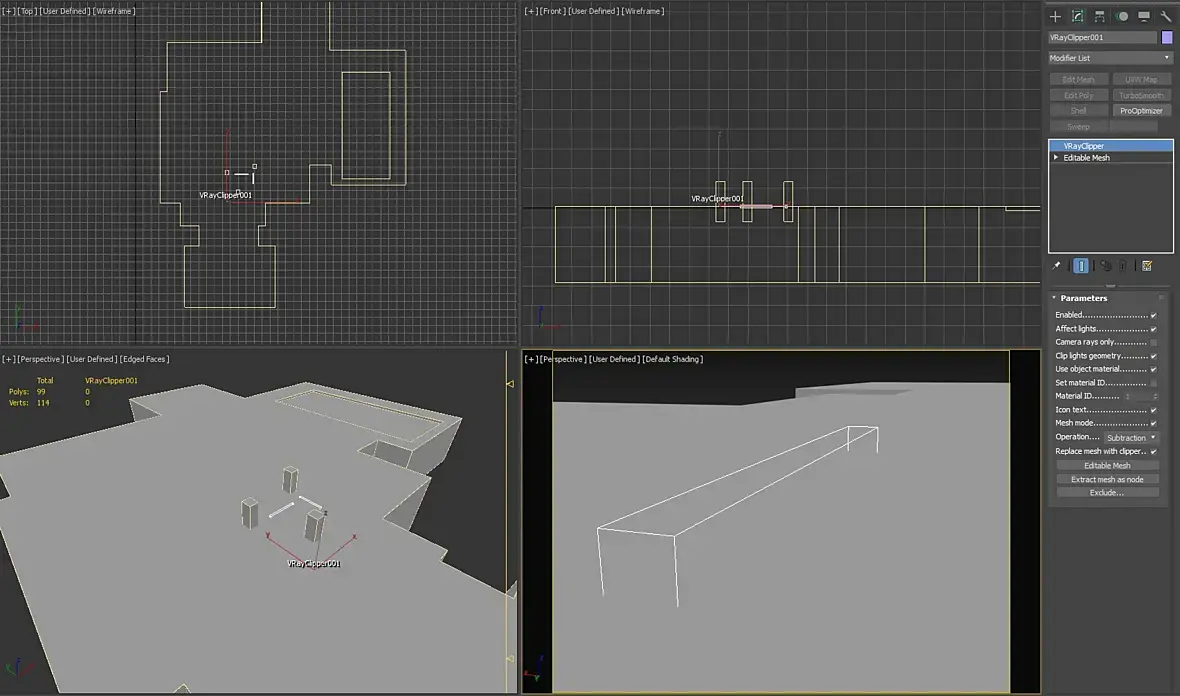Open the [Default Shading] menu

click(673, 359)
